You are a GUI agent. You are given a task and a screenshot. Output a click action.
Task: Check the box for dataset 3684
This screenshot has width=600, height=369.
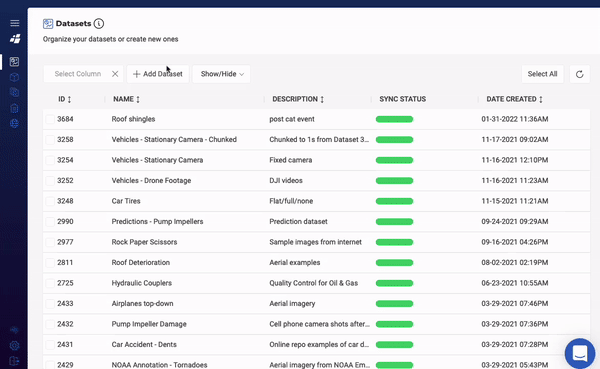(x=50, y=119)
